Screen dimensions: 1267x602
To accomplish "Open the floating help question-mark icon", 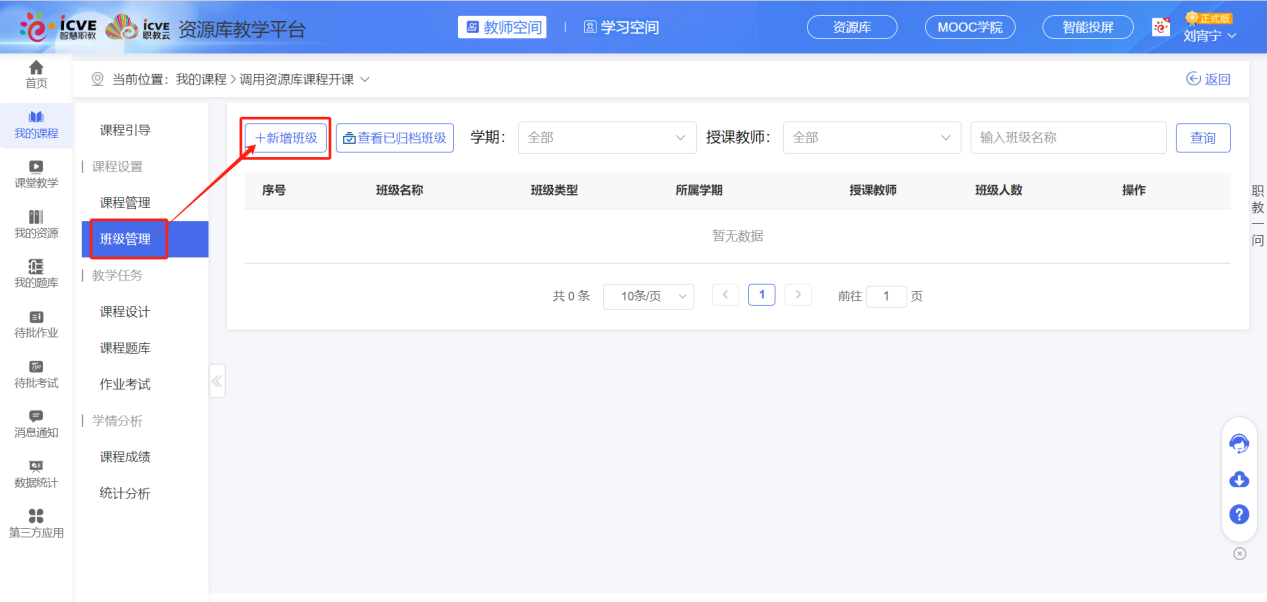I will [1238, 514].
